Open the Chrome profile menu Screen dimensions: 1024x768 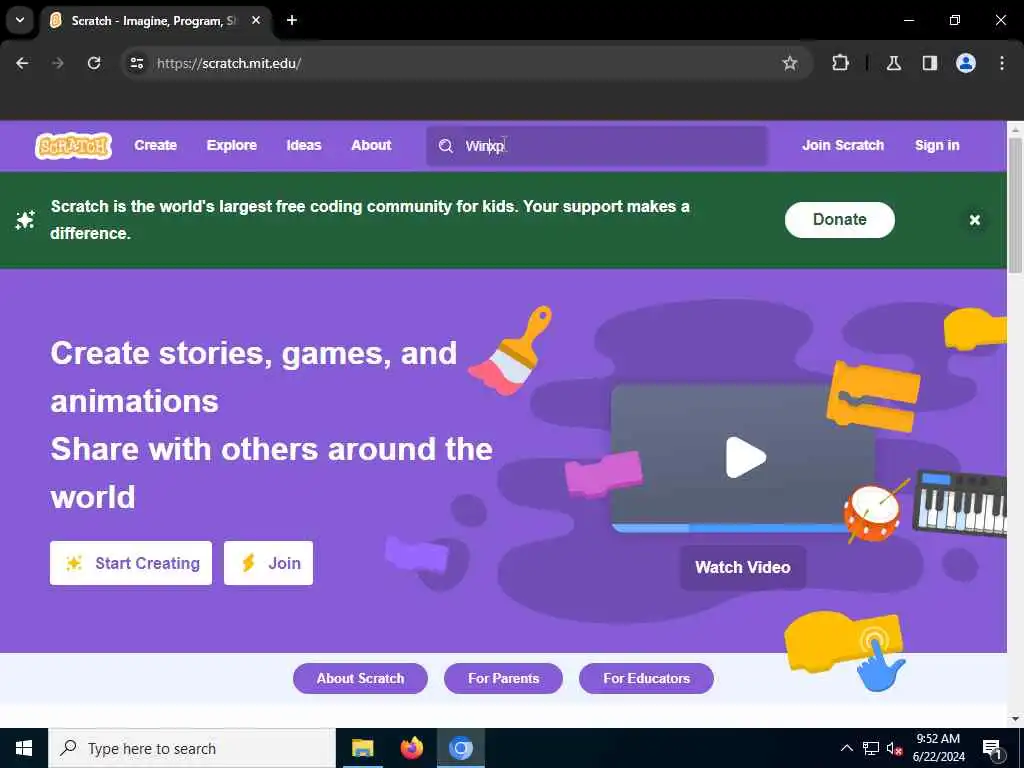tap(965, 63)
